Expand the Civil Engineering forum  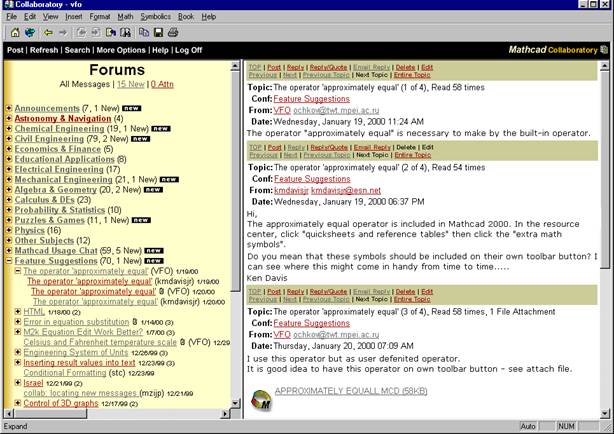[x=9, y=138]
